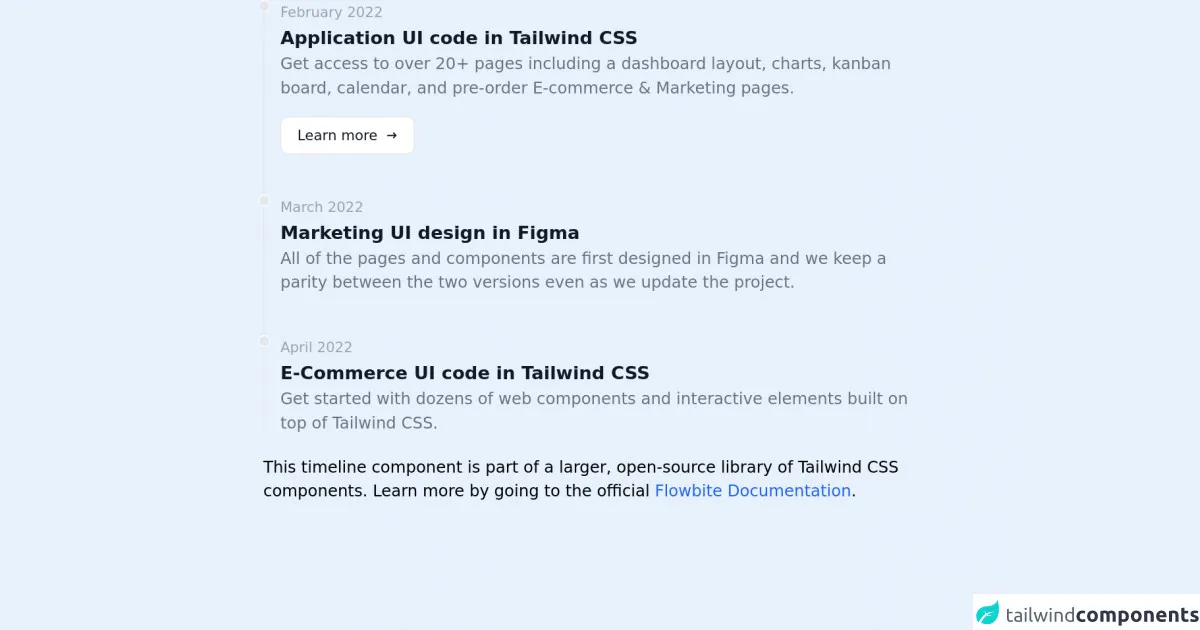Viewport: 1200px width, 630px height.
Task: Click the tailwindcomponents brand text
Action: point(1101,615)
